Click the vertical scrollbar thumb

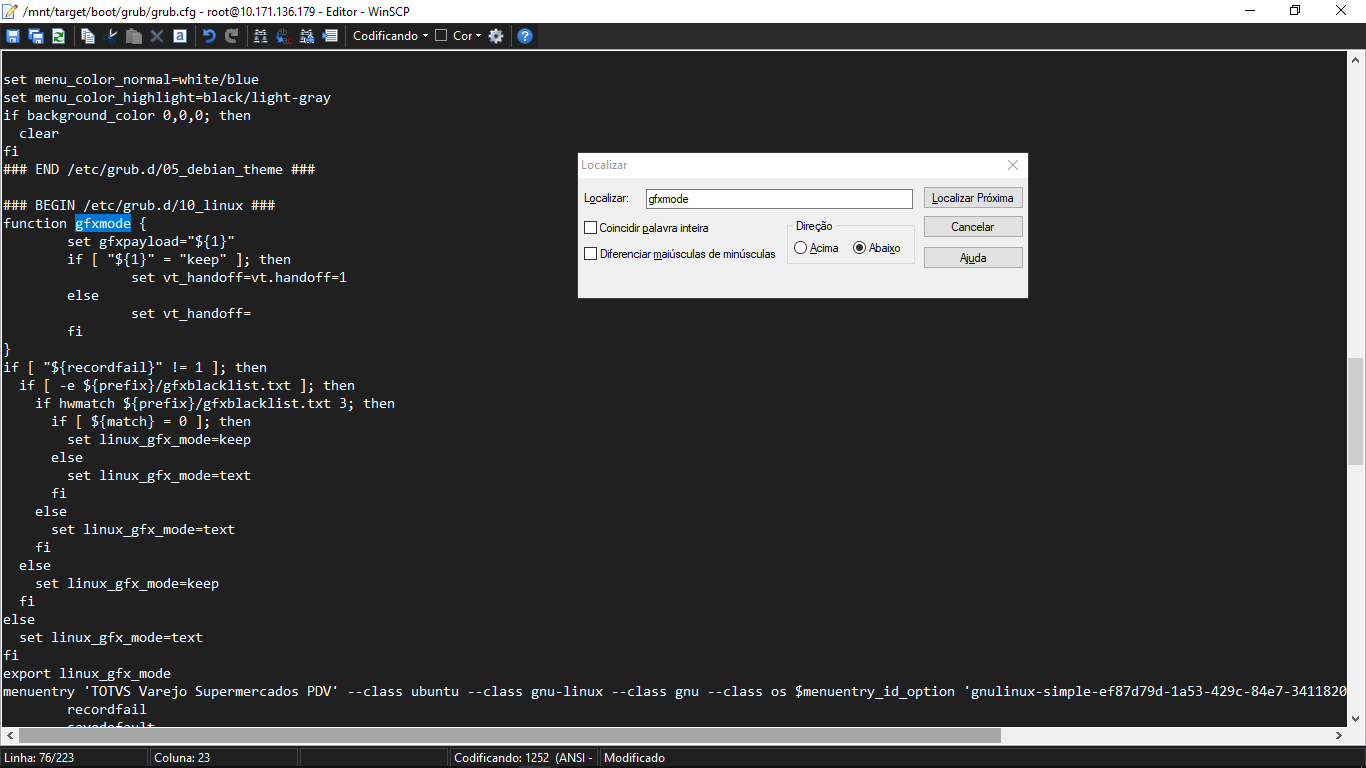(x=1355, y=411)
